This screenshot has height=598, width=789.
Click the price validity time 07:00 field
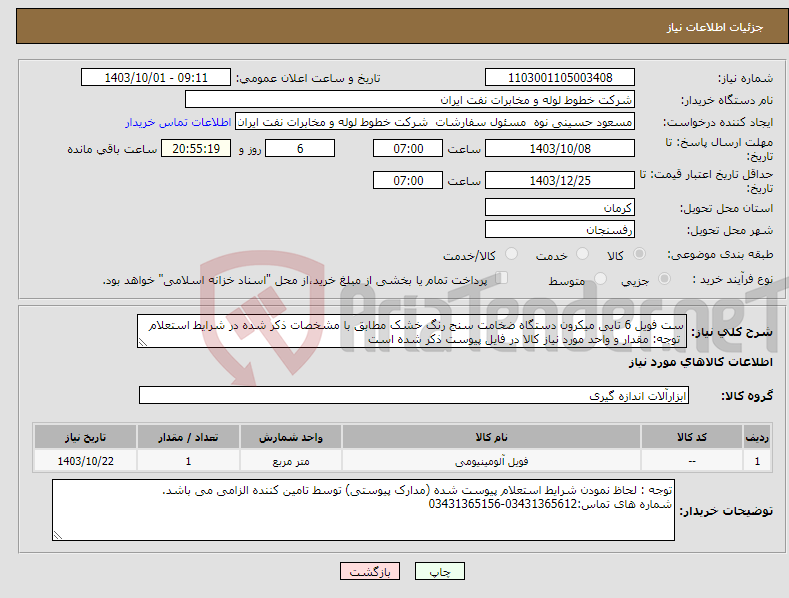click(x=408, y=180)
